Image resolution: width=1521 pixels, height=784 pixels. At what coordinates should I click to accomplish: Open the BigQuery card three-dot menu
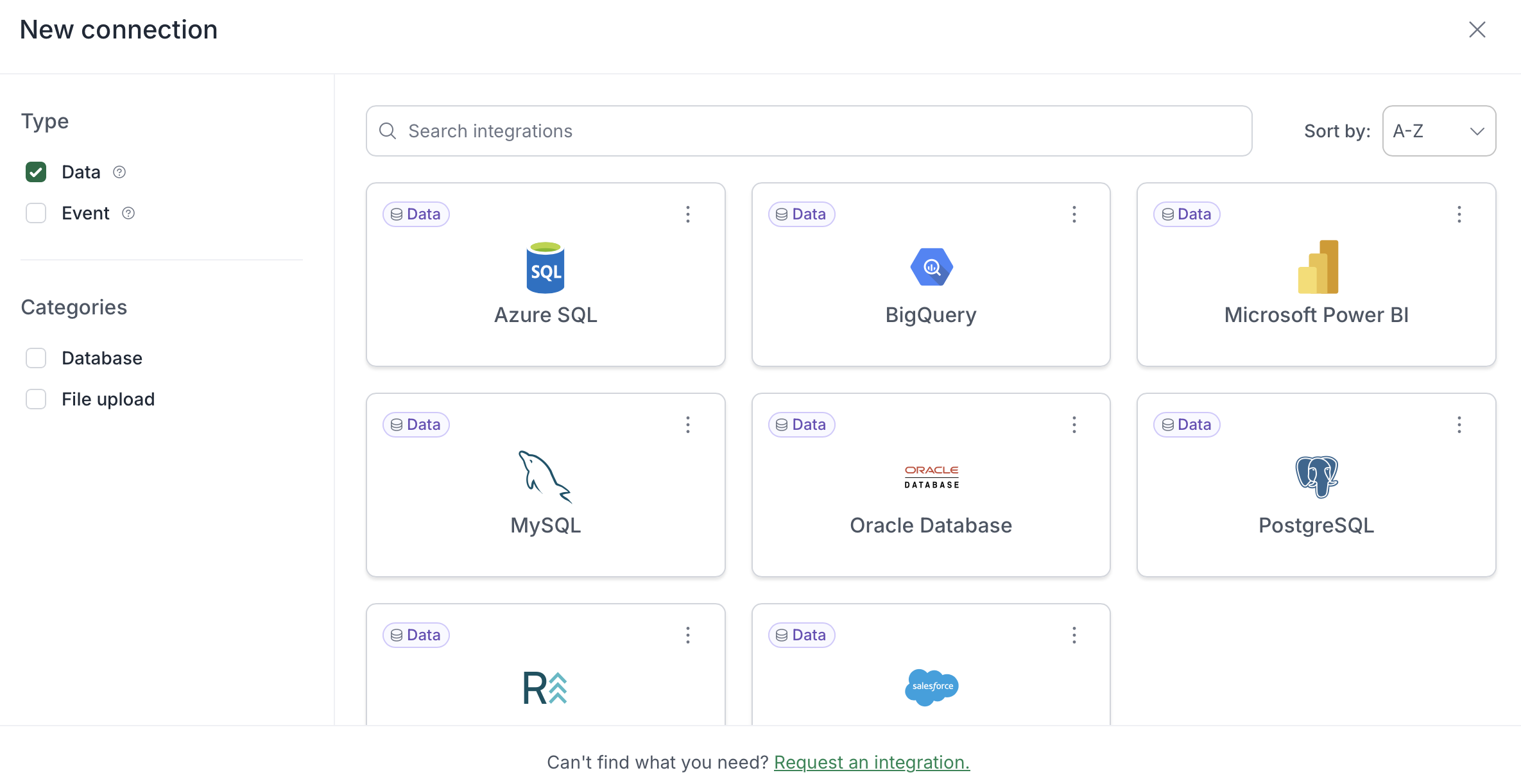pos(1074,214)
